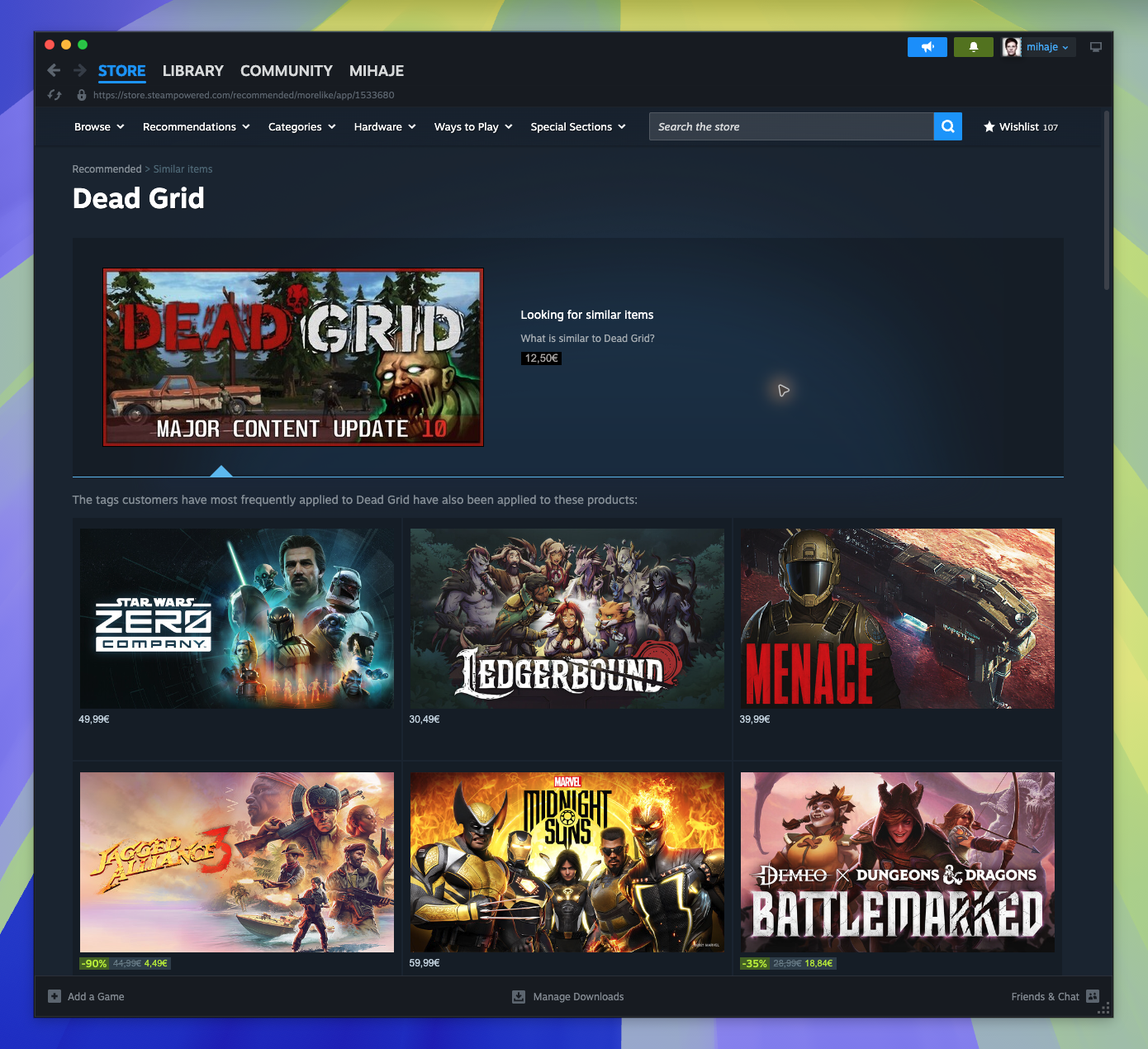Go forward with the forward arrow
The image size is (1148, 1049).
click(80, 70)
